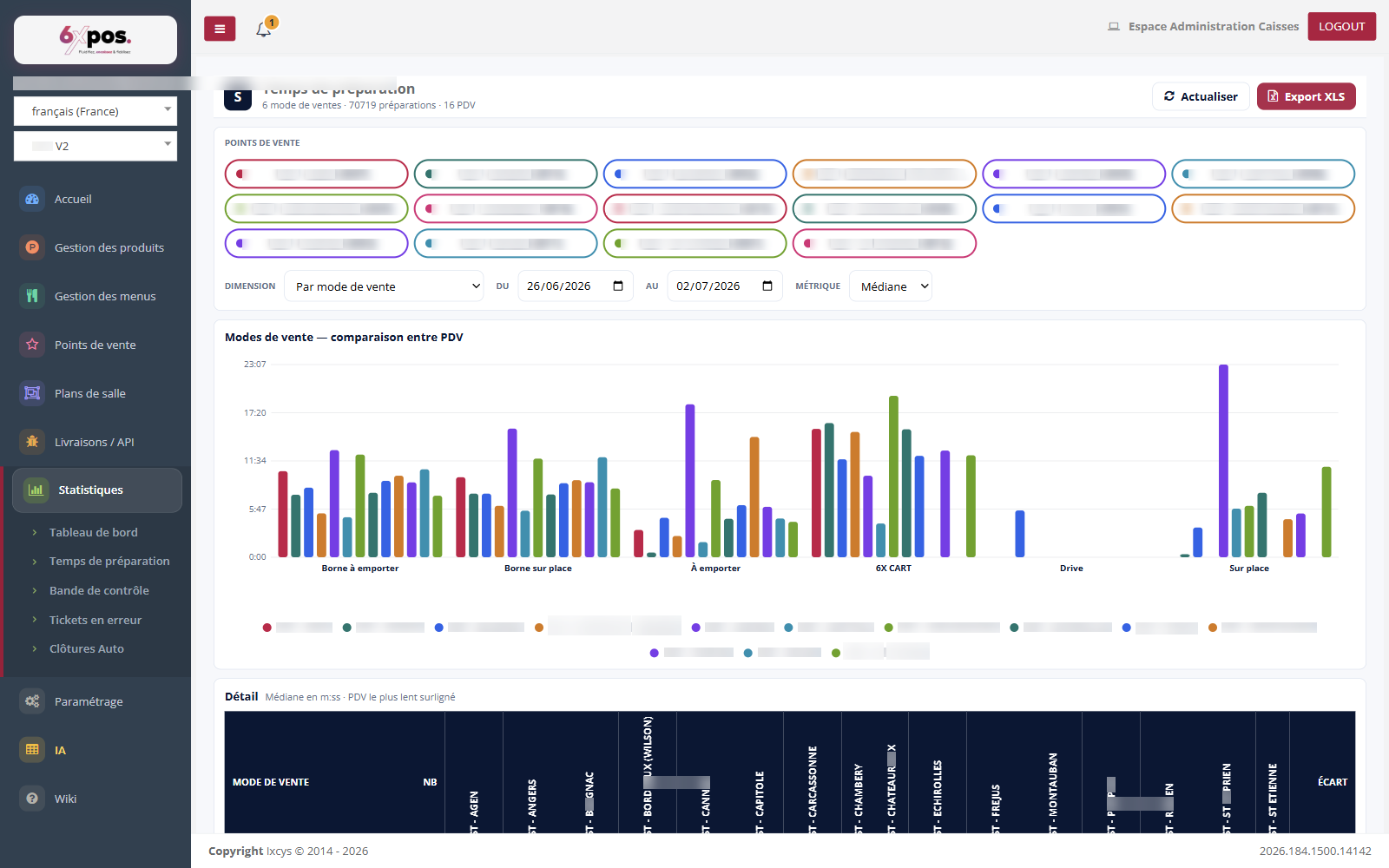Image resolution: width=1389 pixels, height=868 pixels.
Task: Open Gestion des produits icon
Action: [x=32, y=247]
